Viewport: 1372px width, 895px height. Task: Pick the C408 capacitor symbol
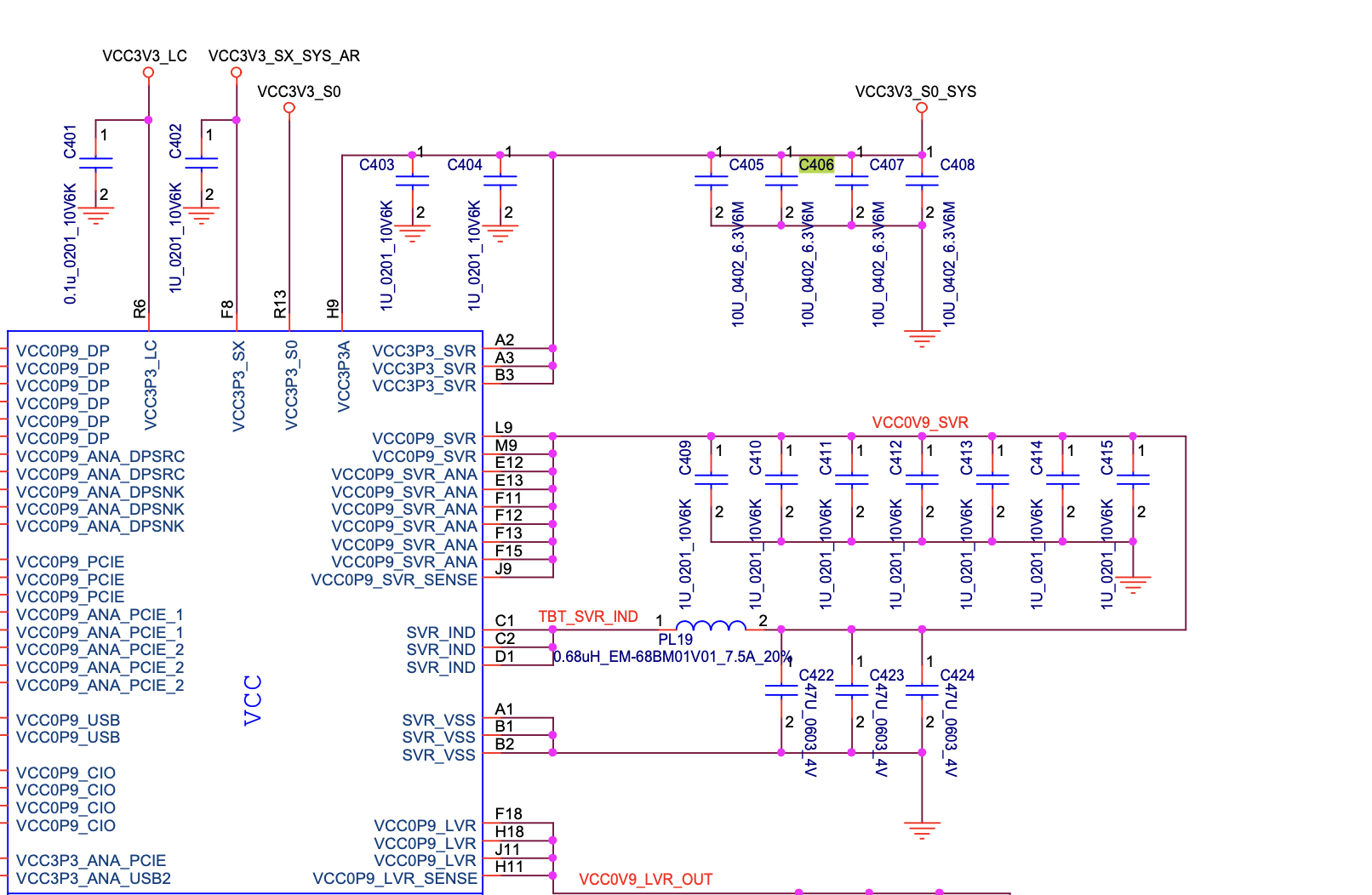tap(922, 180)
